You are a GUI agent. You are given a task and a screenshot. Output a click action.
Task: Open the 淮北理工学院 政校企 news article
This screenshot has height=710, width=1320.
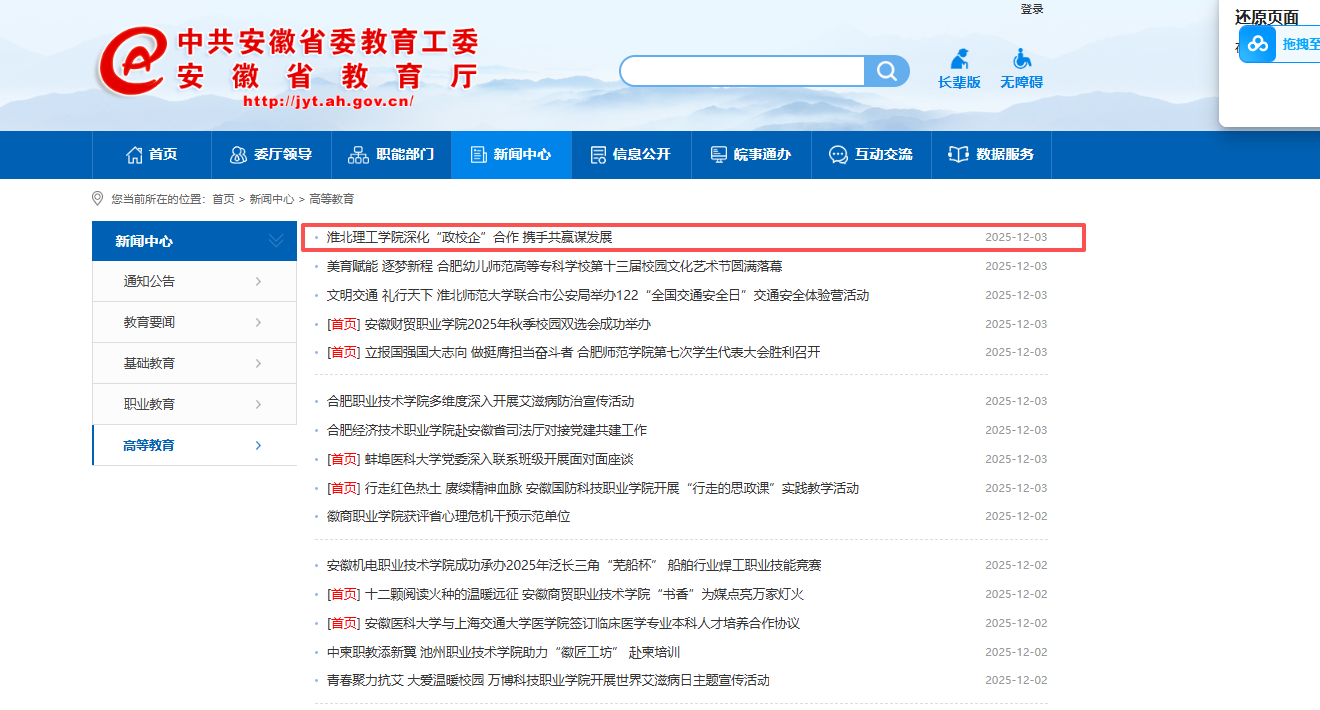pos(469,237)
